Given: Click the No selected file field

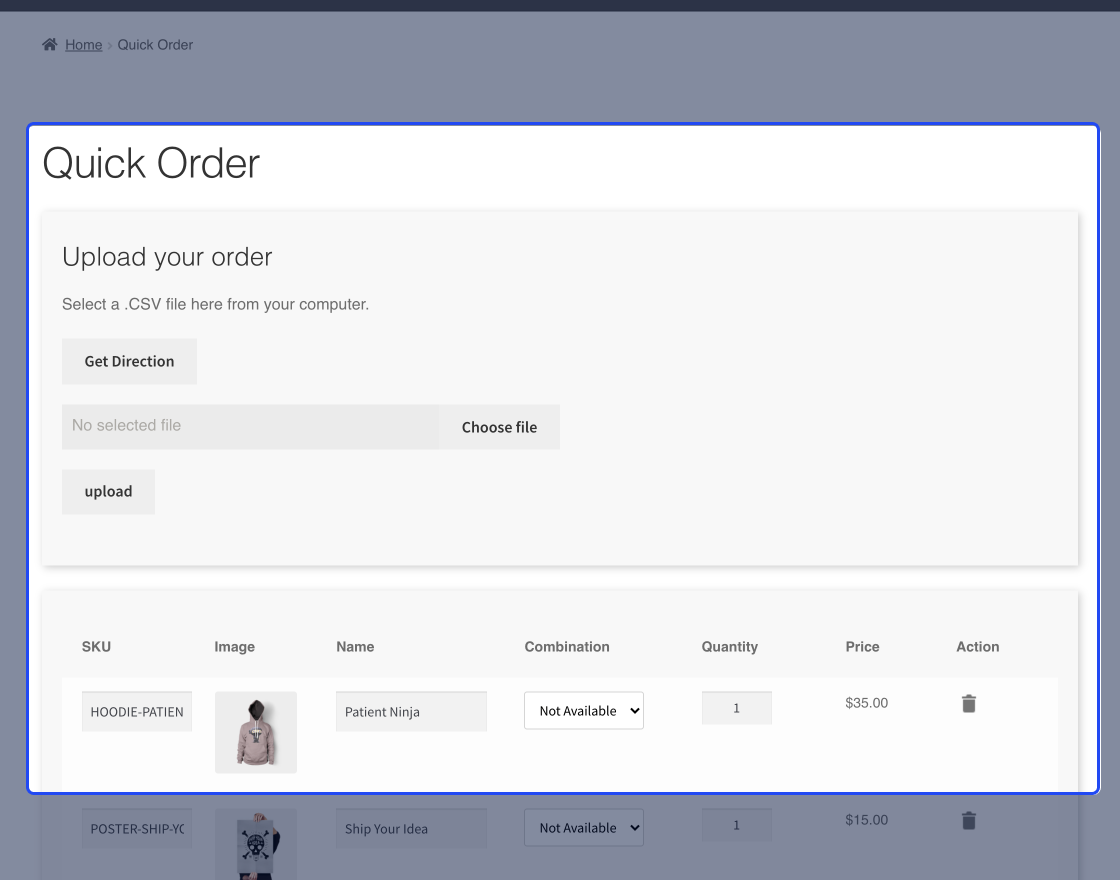Looking at the screenshot, I should tap(250, 425).
